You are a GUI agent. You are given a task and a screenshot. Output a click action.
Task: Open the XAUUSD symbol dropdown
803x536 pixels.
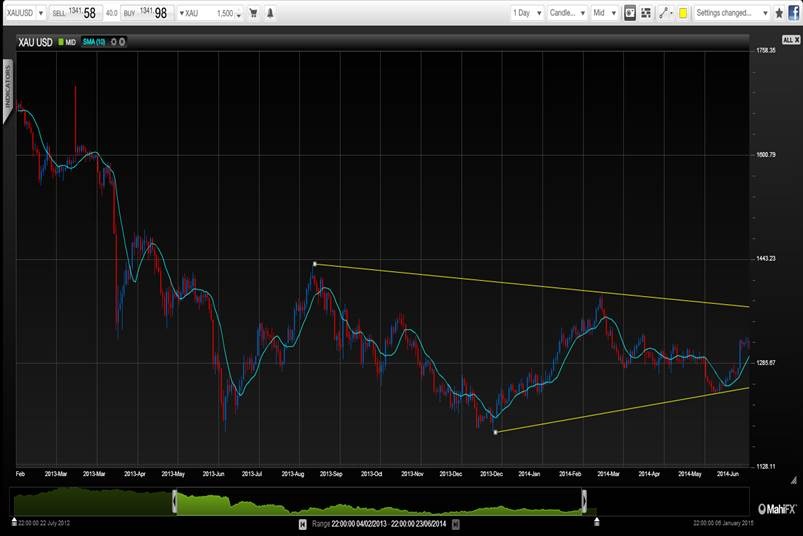(x=25, y=14)
